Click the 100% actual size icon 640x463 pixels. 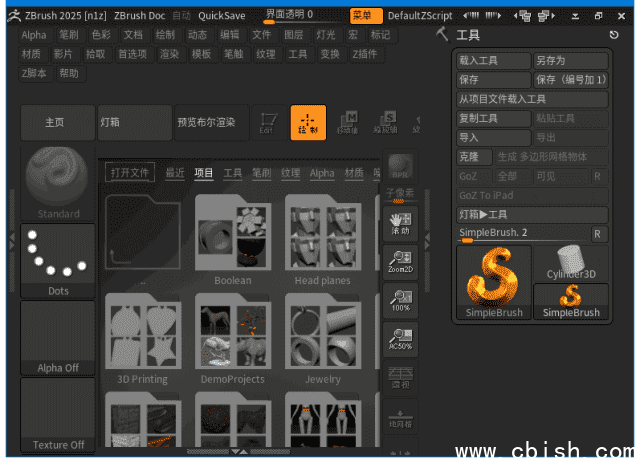coord(401,302)
